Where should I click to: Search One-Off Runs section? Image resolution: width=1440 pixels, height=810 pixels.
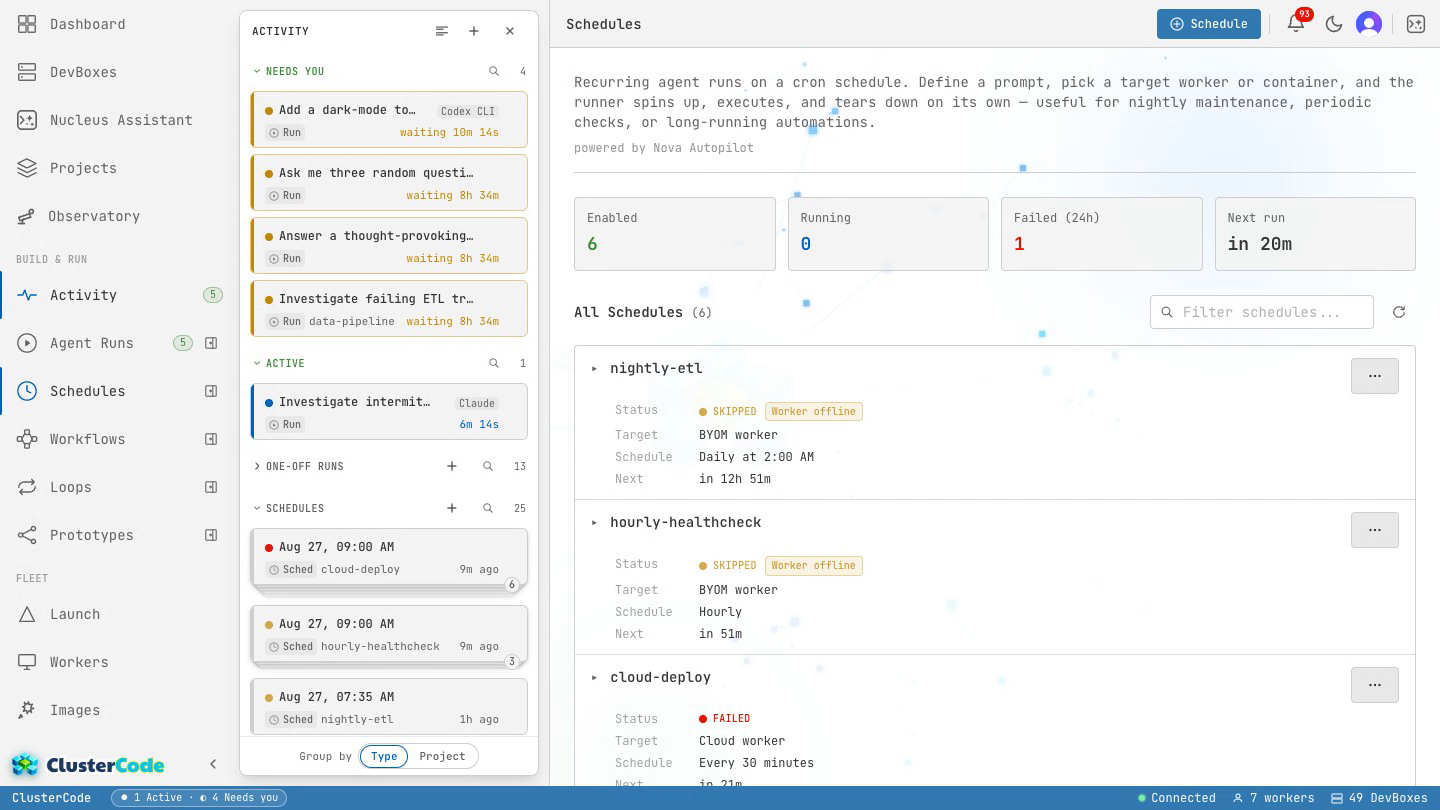pyautogui.click(x=488, y=466)
